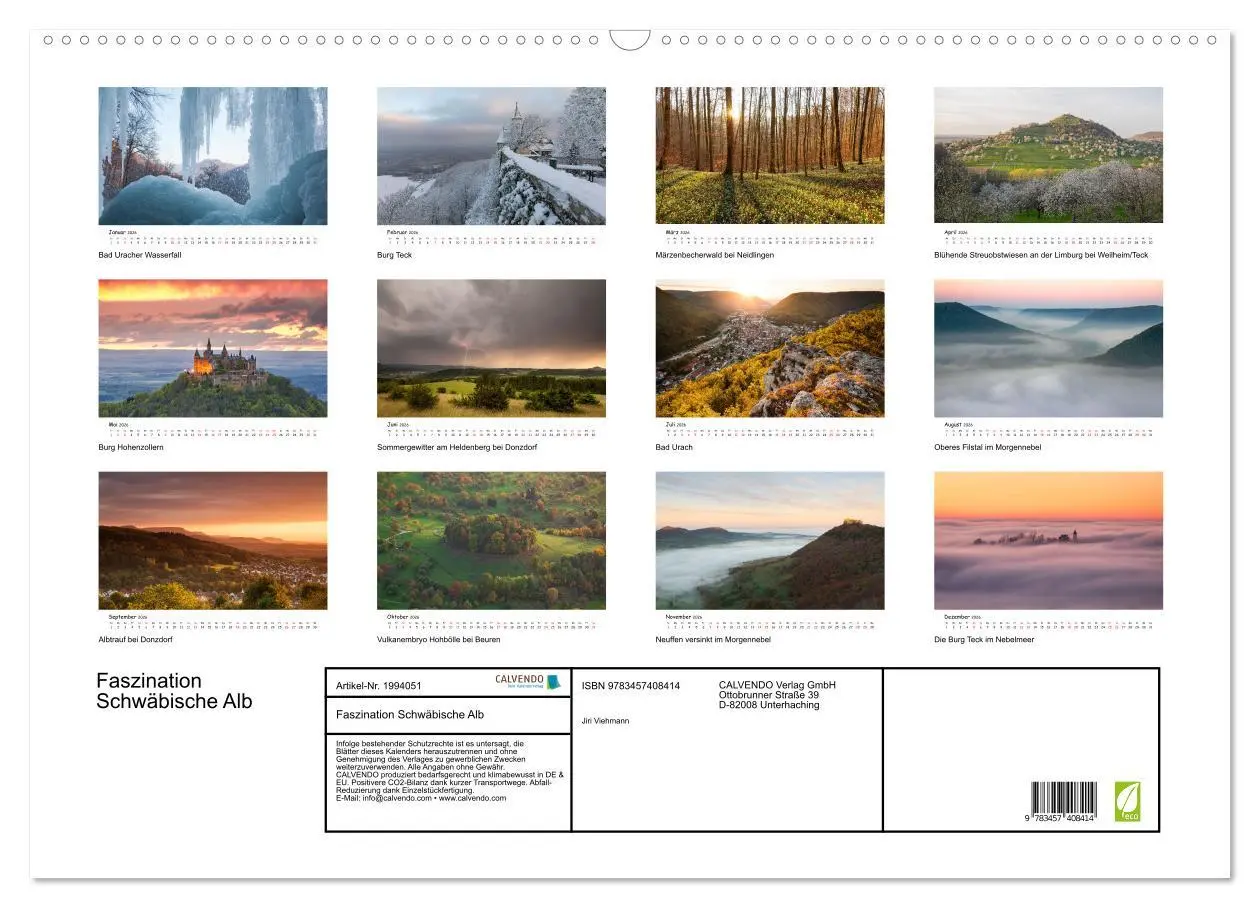Click the ISBN barcode
This screenshot has height=908, width=1260.
pyautogui.click(x=1063, y=803)
